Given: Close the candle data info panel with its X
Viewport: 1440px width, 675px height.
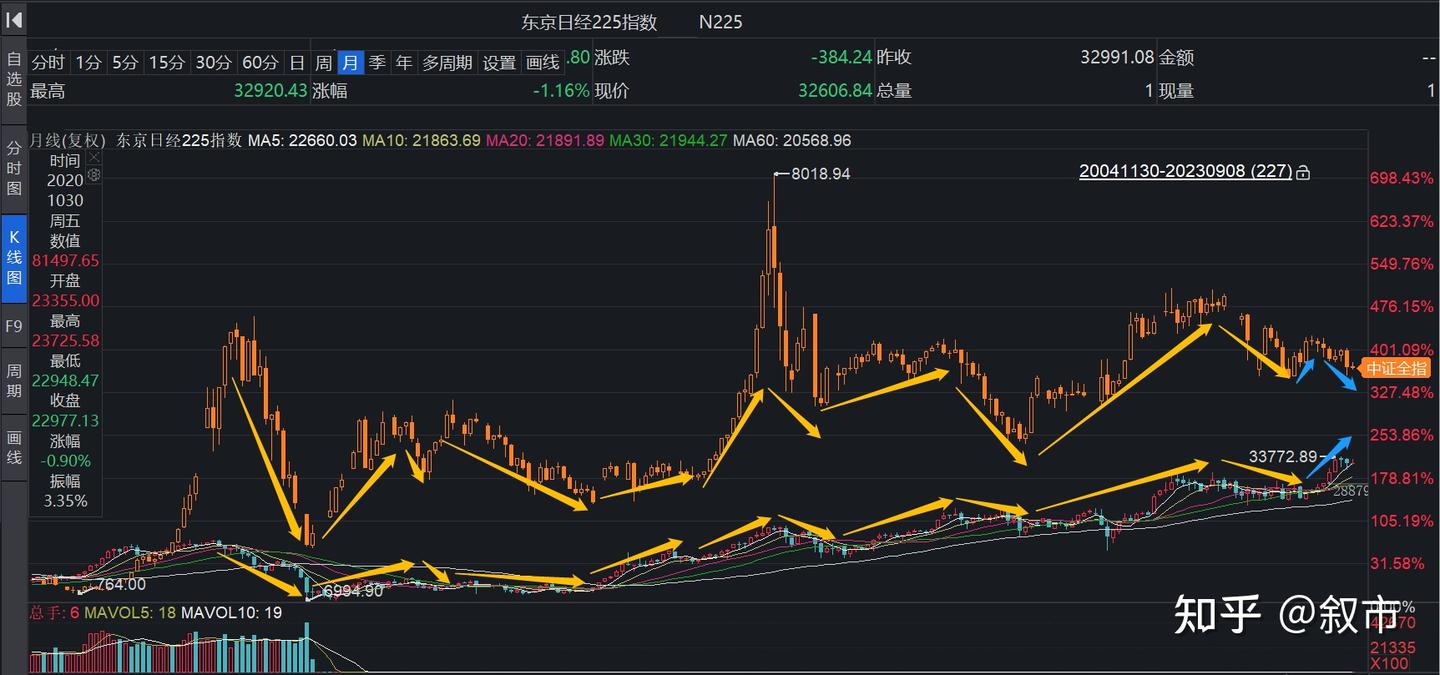Looking at the screenshot, I should (x=94, y=158).
